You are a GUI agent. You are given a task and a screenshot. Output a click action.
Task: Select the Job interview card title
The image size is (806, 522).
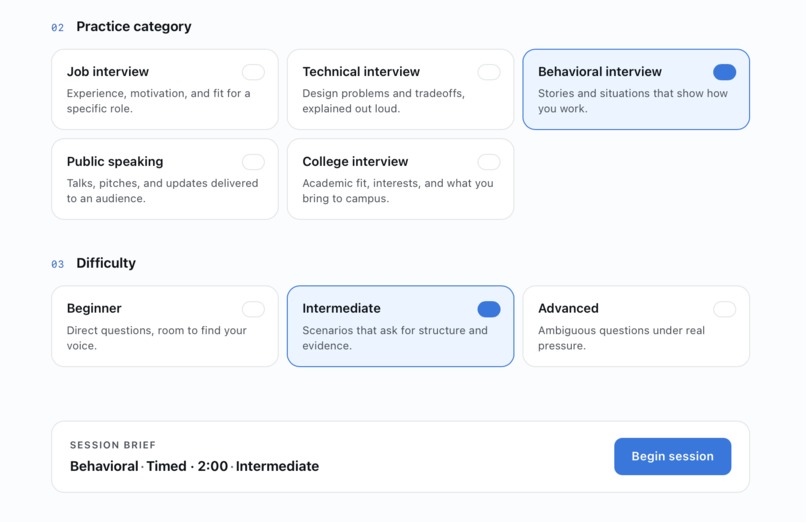click(108, 71)
